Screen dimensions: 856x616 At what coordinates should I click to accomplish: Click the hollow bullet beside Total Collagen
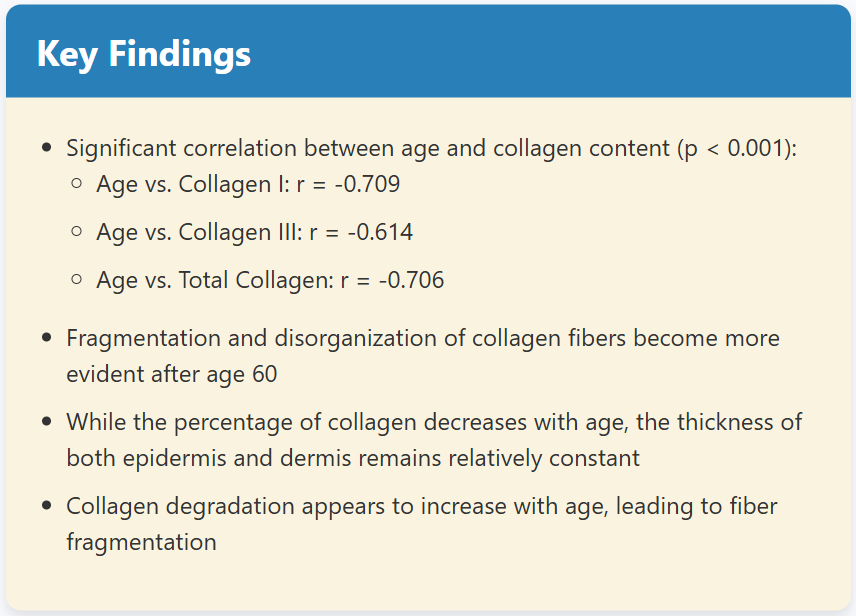pyautogui.click(x=76, y=280)
